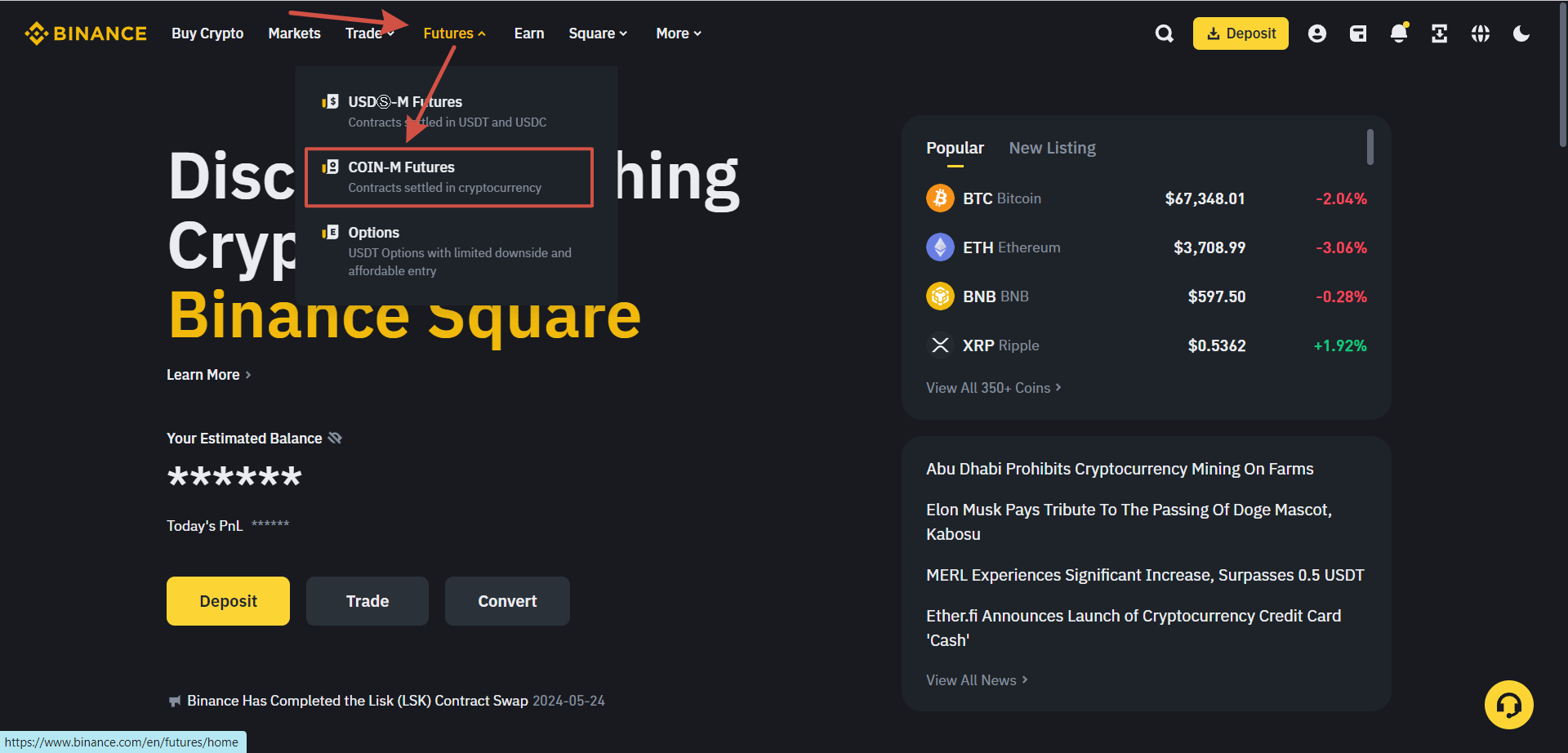Image resolution: width=1568 pixels, height=753 pixels.
Task: Expand the Square dropdown menu
Action: coord(598,33)
